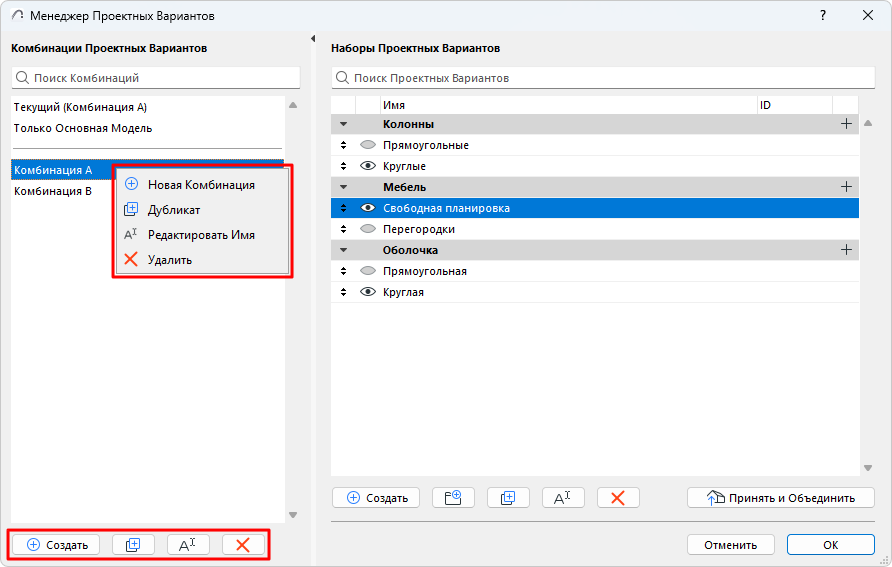892x567 pixels.
Task: Click the red delete icon under the combinations list
Action: [x=243, y=545]
